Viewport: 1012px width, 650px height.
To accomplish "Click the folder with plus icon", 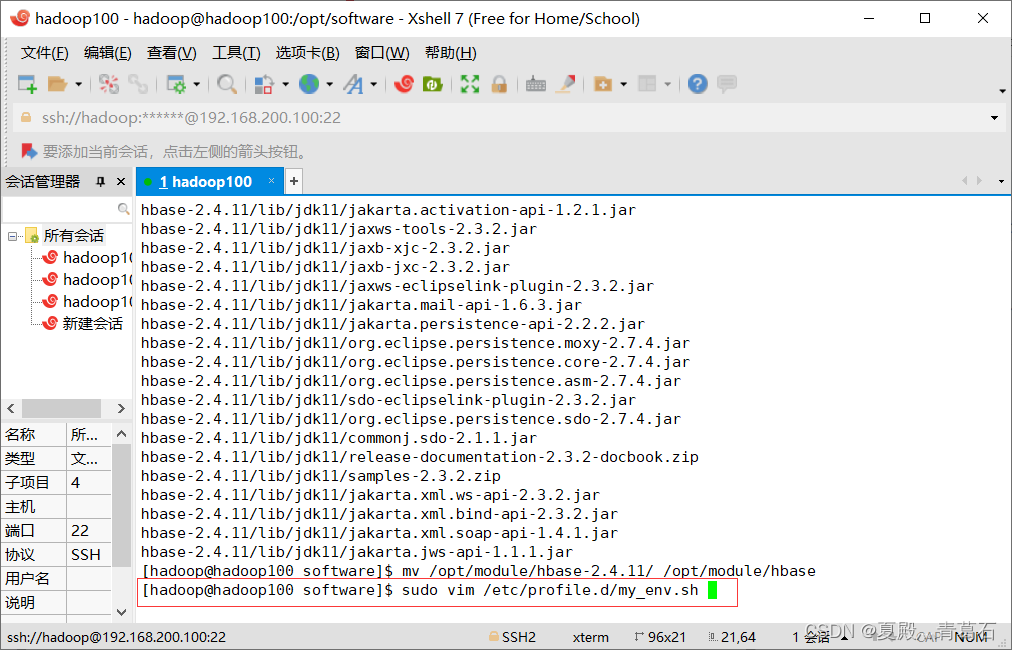I will pos(603,84).
